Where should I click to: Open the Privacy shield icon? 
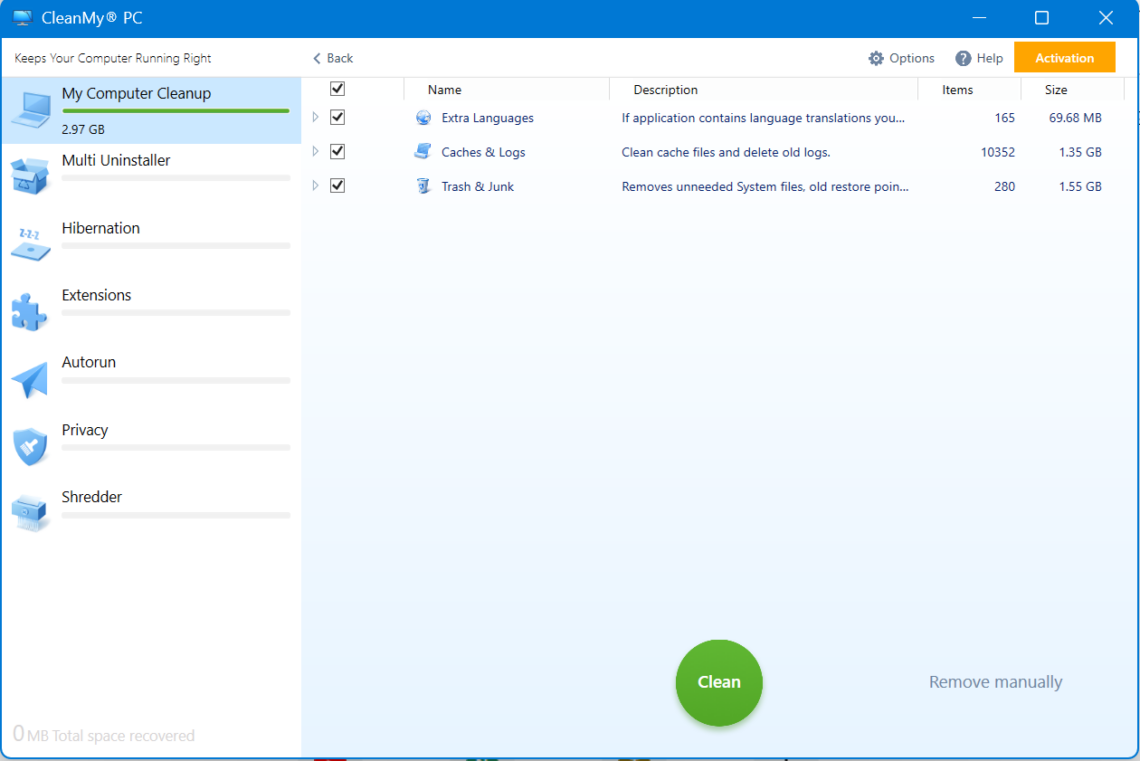29,445
